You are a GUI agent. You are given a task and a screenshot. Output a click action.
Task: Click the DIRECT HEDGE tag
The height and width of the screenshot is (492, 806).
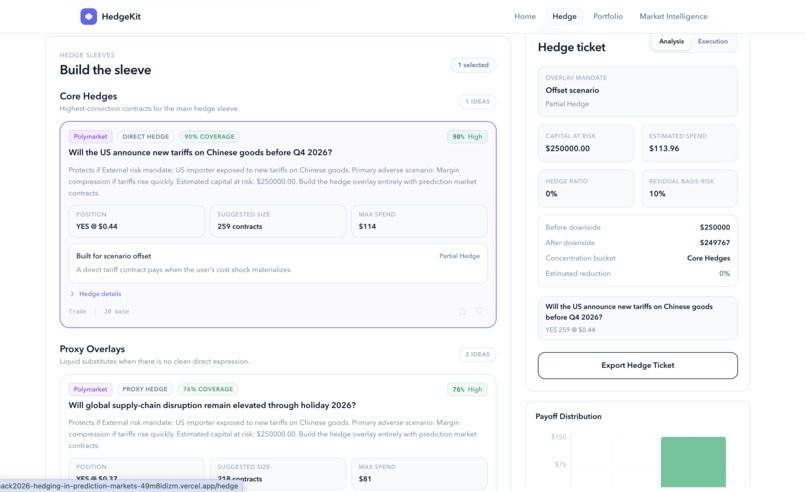pos(145,136)
